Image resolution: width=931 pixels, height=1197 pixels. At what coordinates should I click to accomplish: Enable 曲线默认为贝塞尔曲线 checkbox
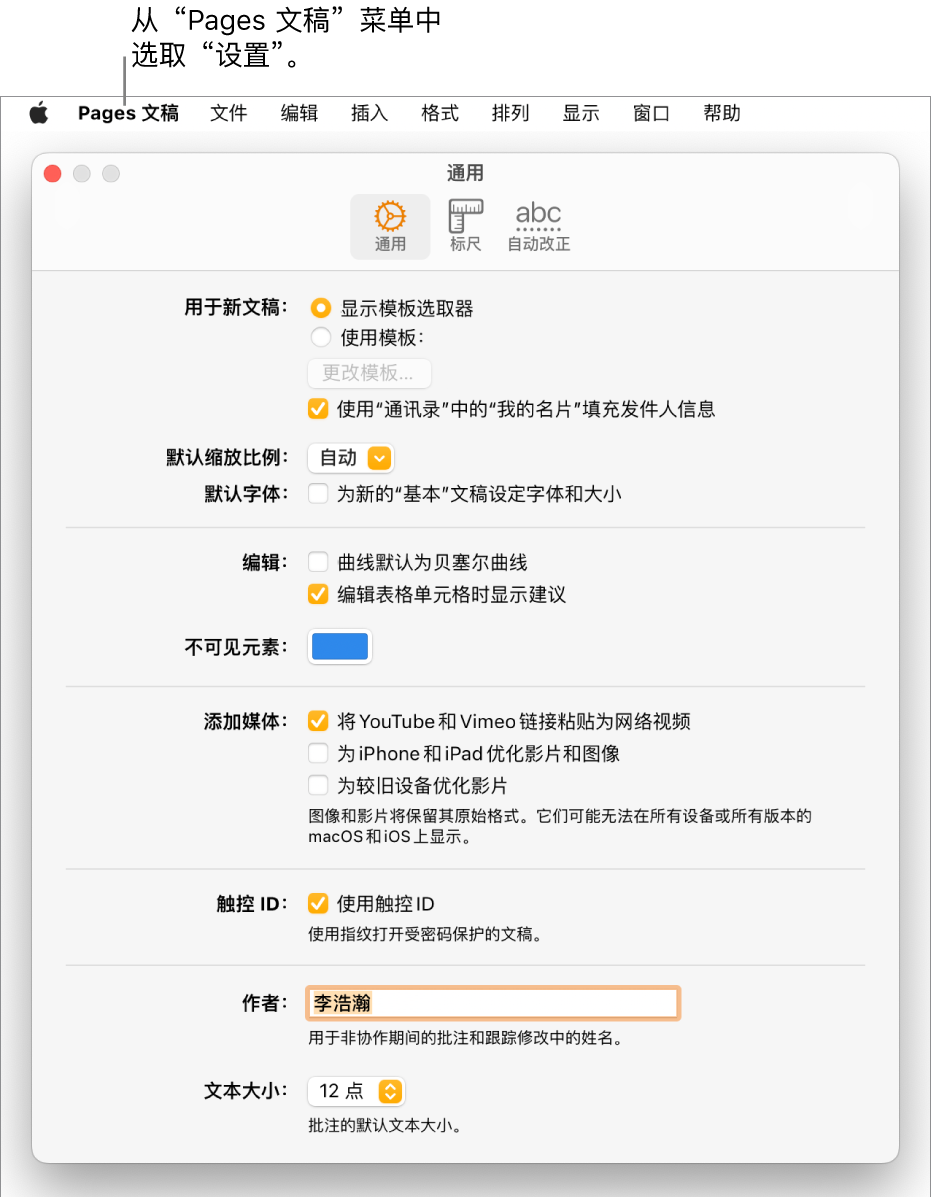[x=318, y=563]
